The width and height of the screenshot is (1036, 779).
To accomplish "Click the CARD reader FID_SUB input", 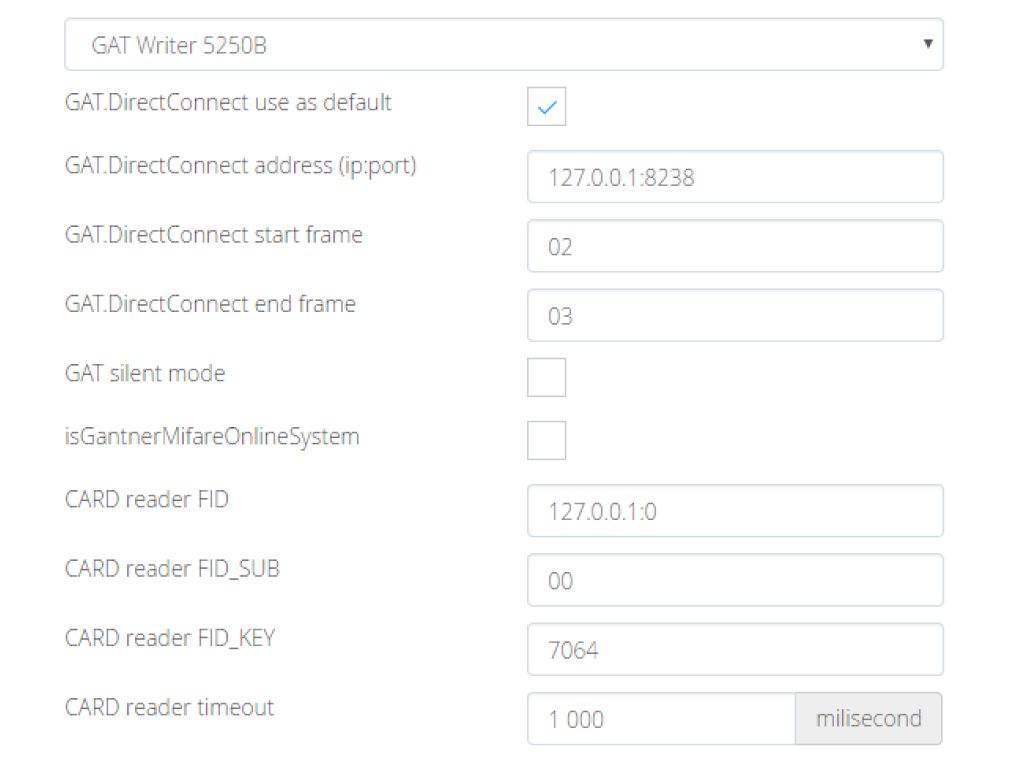I will click(735, 580).
